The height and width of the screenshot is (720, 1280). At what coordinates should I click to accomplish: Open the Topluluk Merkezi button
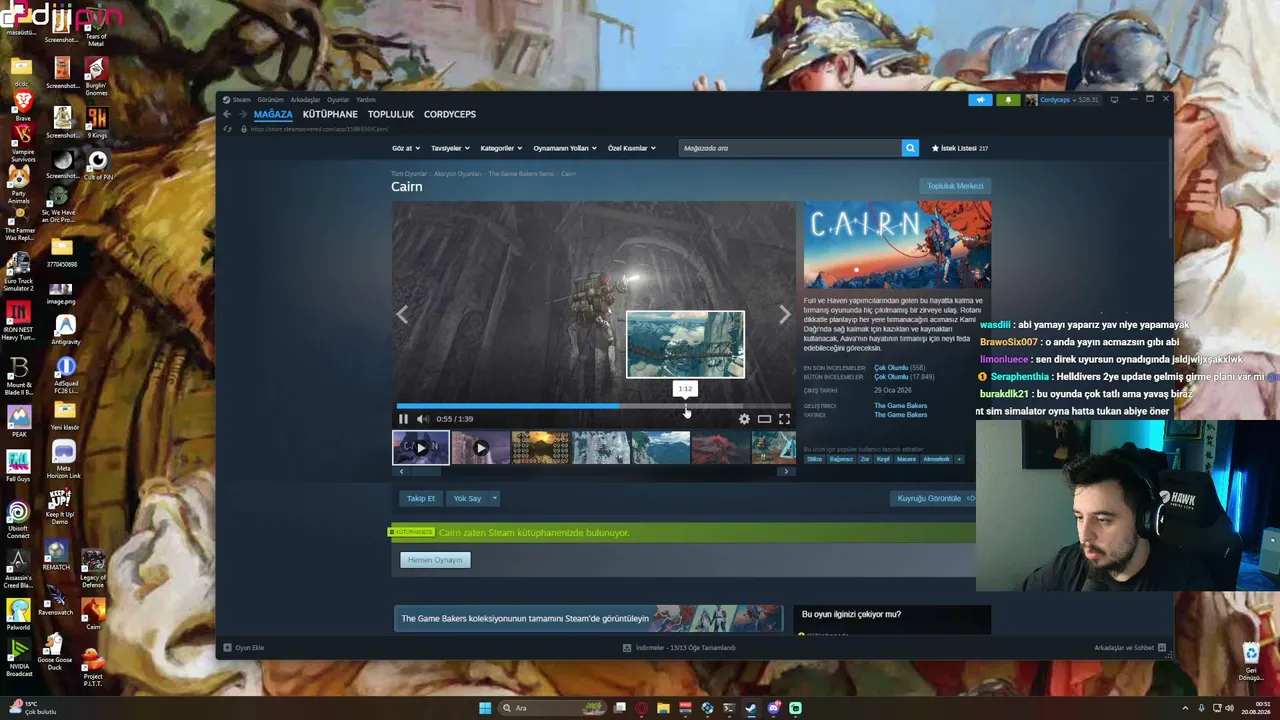coord(955,186)
